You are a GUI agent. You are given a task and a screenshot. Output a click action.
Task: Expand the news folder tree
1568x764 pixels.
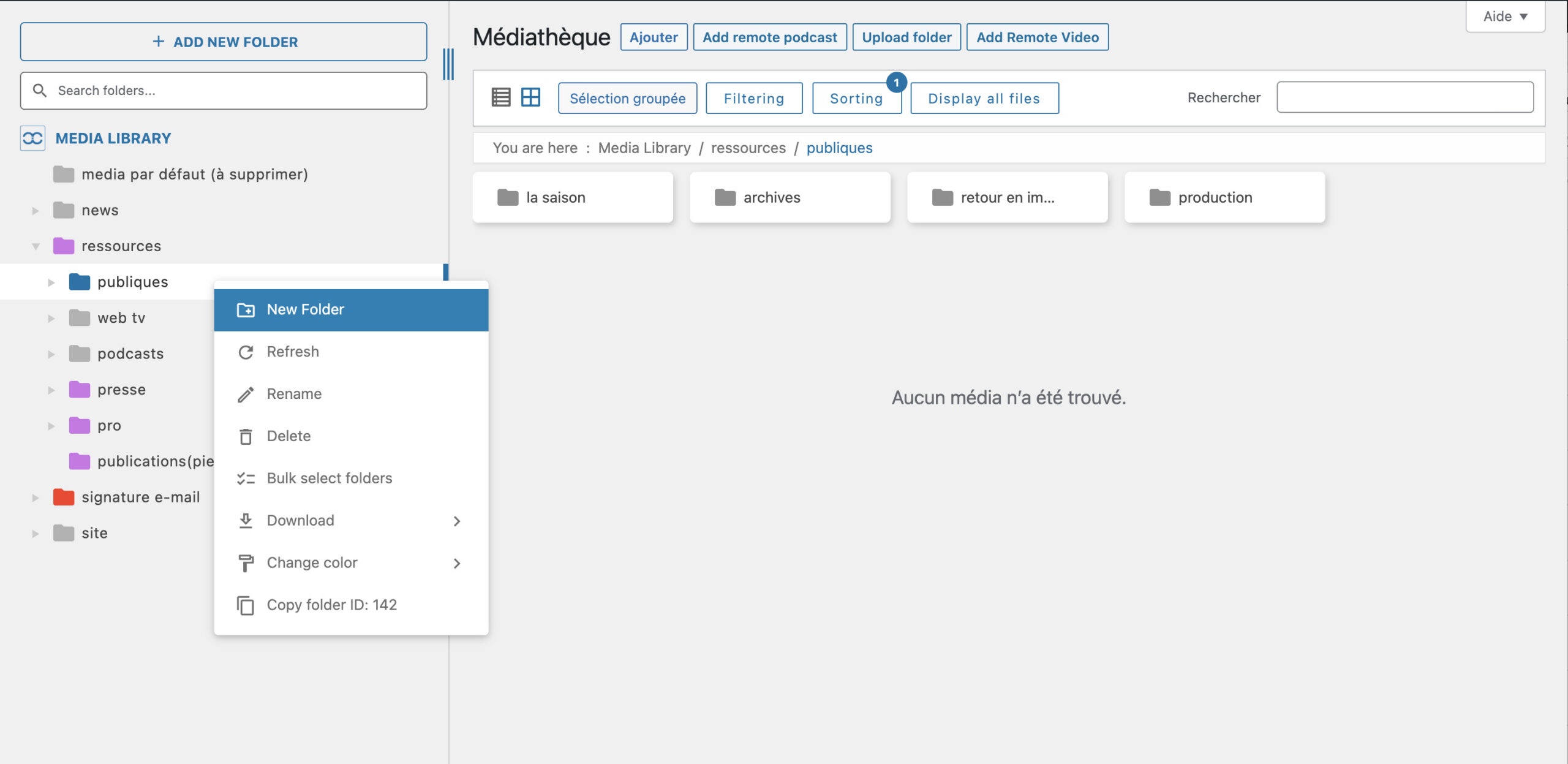click(36, 211)
